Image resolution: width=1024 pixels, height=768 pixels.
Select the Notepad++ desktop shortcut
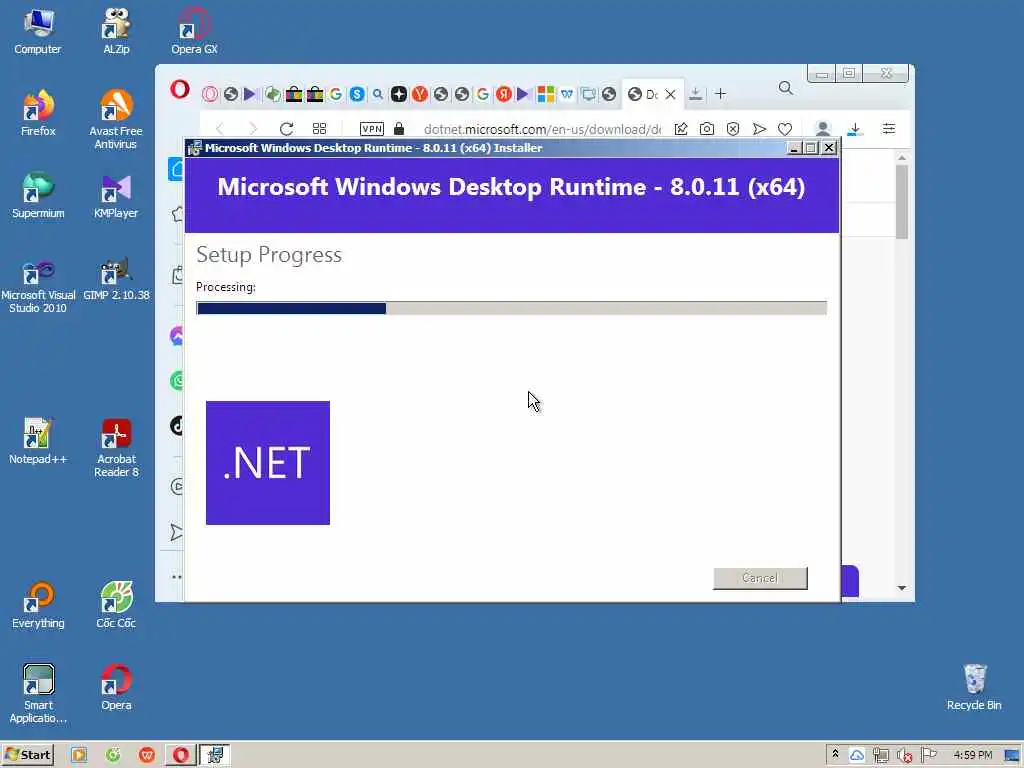click(38, 441)
